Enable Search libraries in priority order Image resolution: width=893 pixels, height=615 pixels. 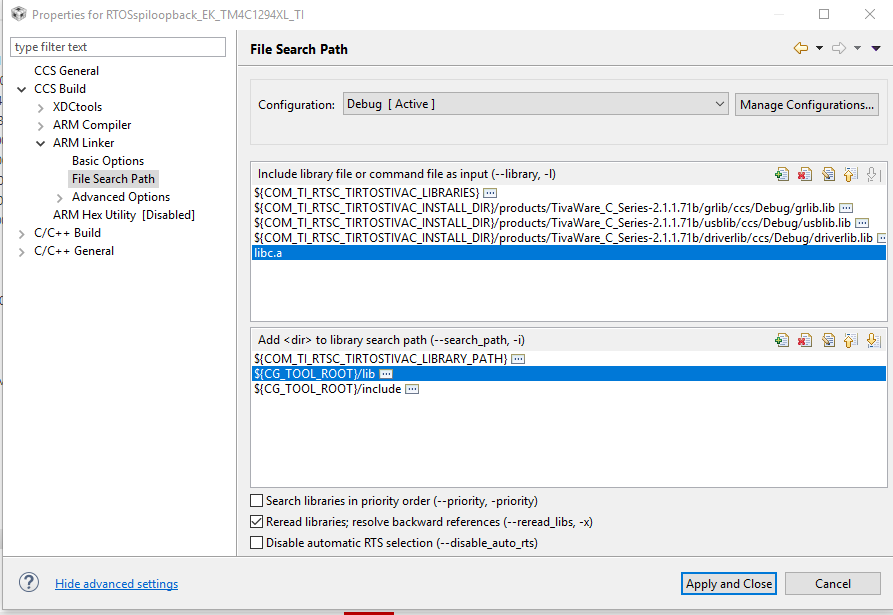pyautogui.click(x=257, y=501)
